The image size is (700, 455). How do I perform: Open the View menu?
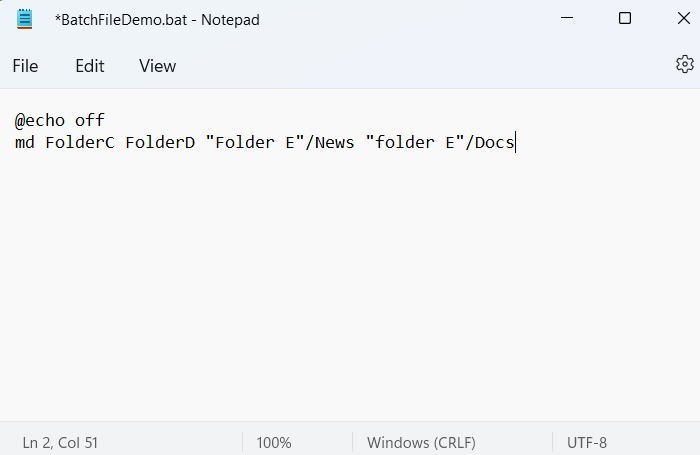[x=157, y=66]
